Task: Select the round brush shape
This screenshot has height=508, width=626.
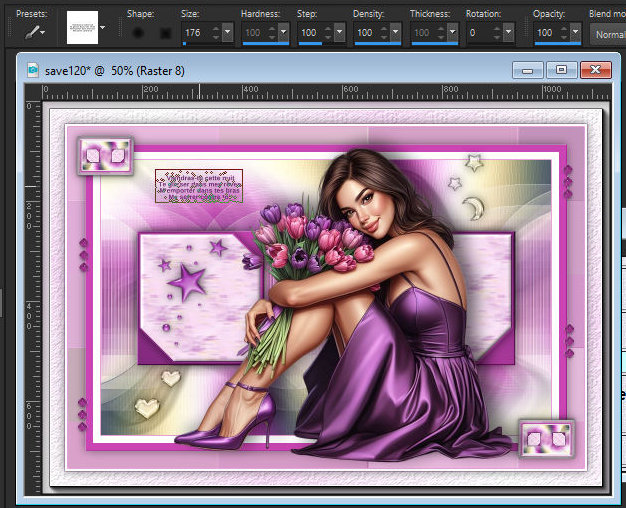Action: coord(137,33)
